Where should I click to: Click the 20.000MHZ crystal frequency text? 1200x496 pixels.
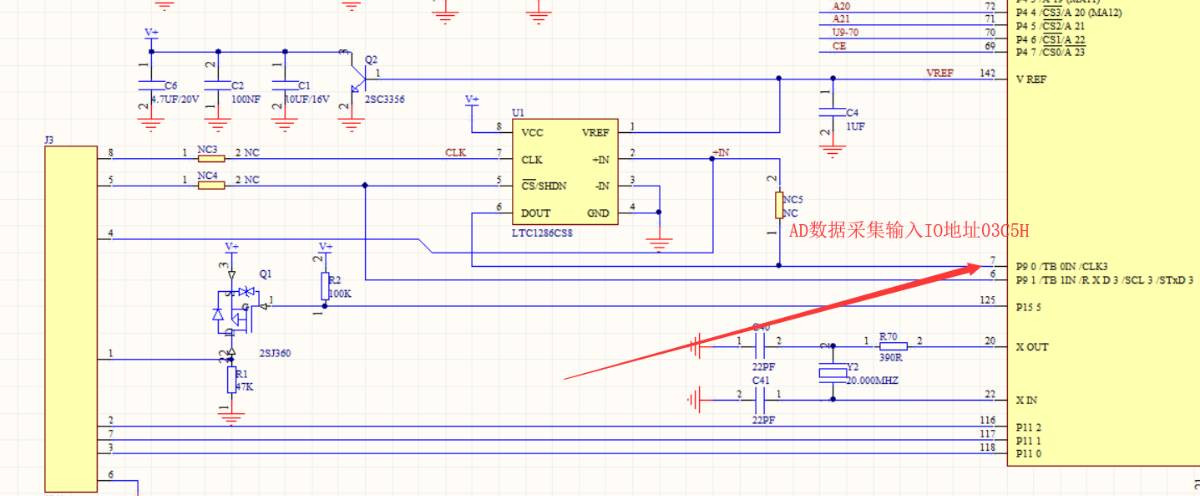click(872, 380)
